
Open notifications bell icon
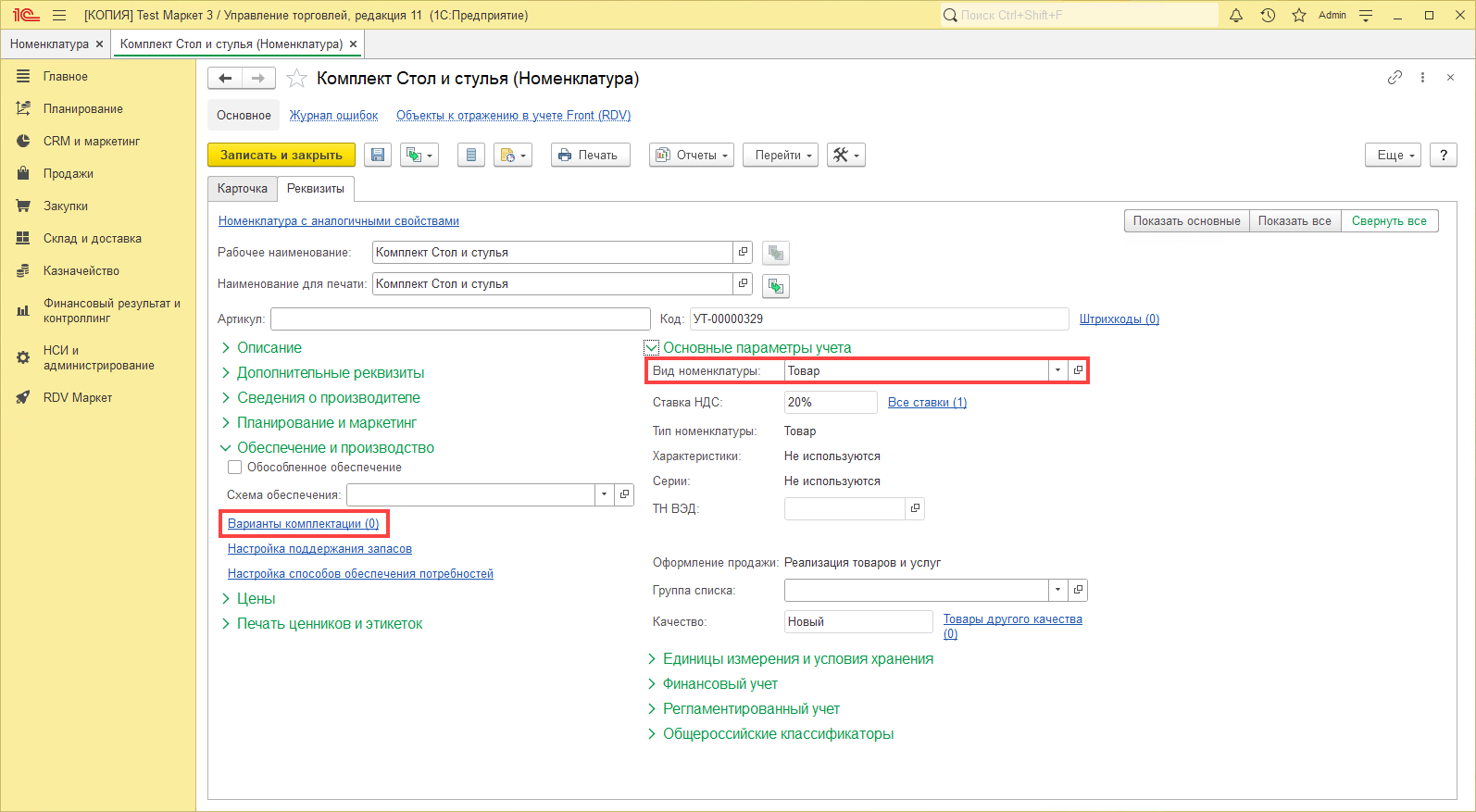click(1235, 15)
